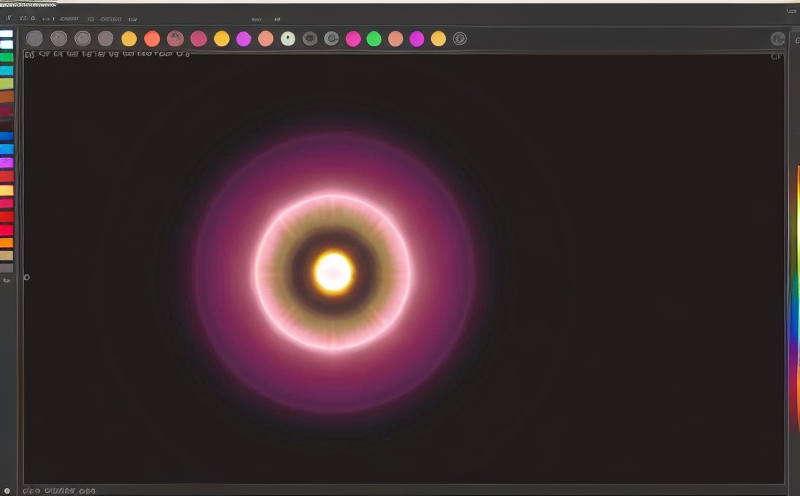Viewport: 800px width, 496px height.
Task: Open the first menu in the top menu bar
Action: pyautogui.click(x=9, y=19)
